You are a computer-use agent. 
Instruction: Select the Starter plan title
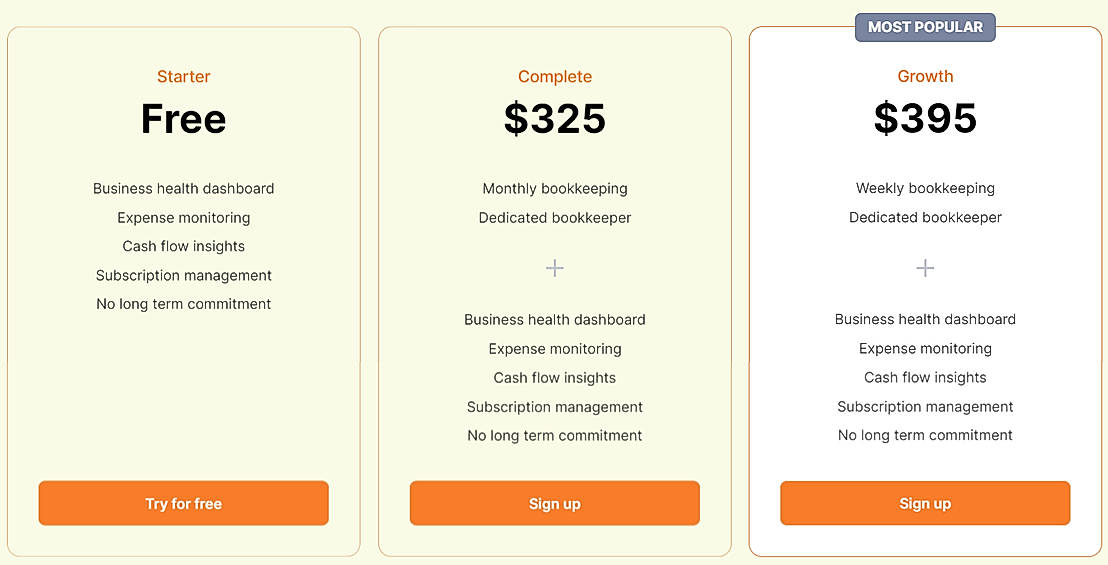click(184, 77)
